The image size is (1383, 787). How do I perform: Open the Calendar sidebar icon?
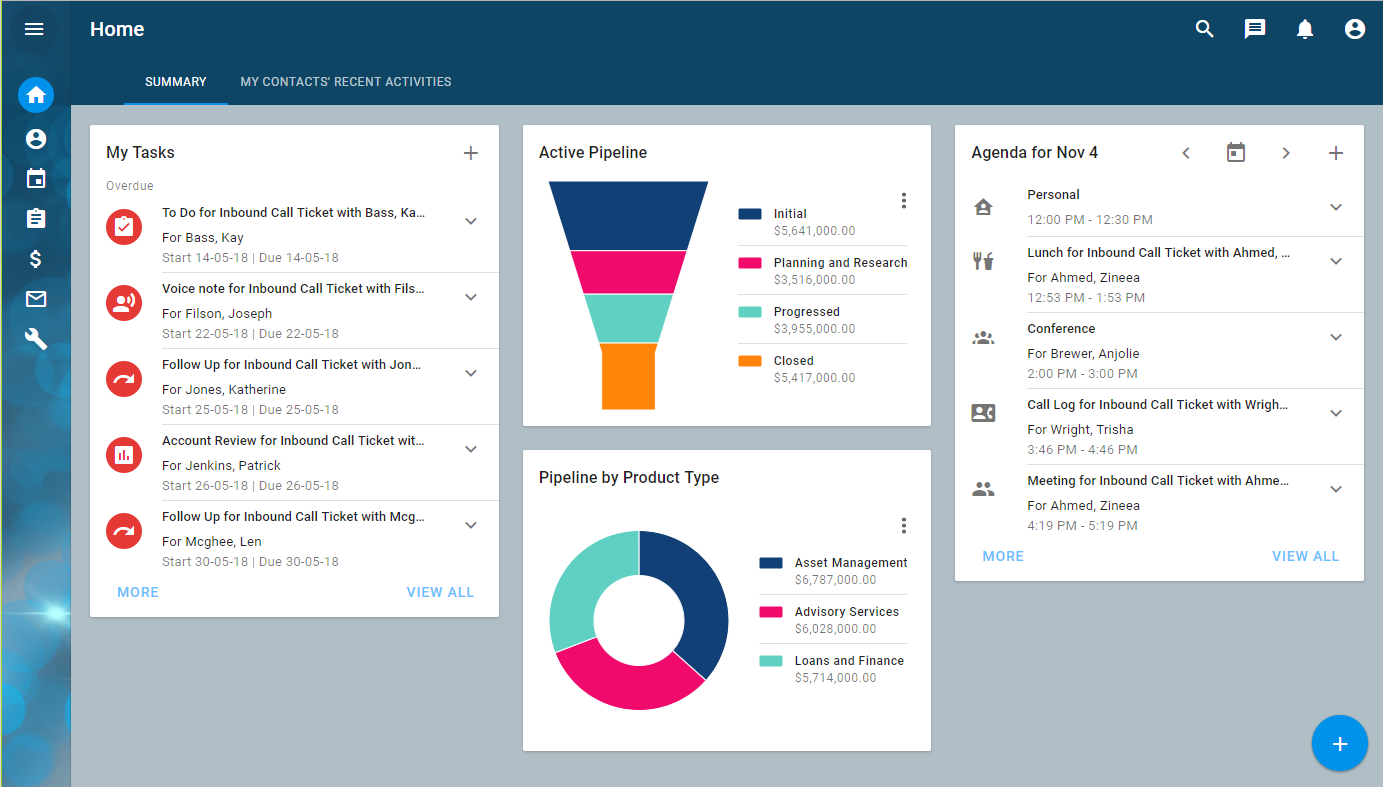tap(36, 179)
